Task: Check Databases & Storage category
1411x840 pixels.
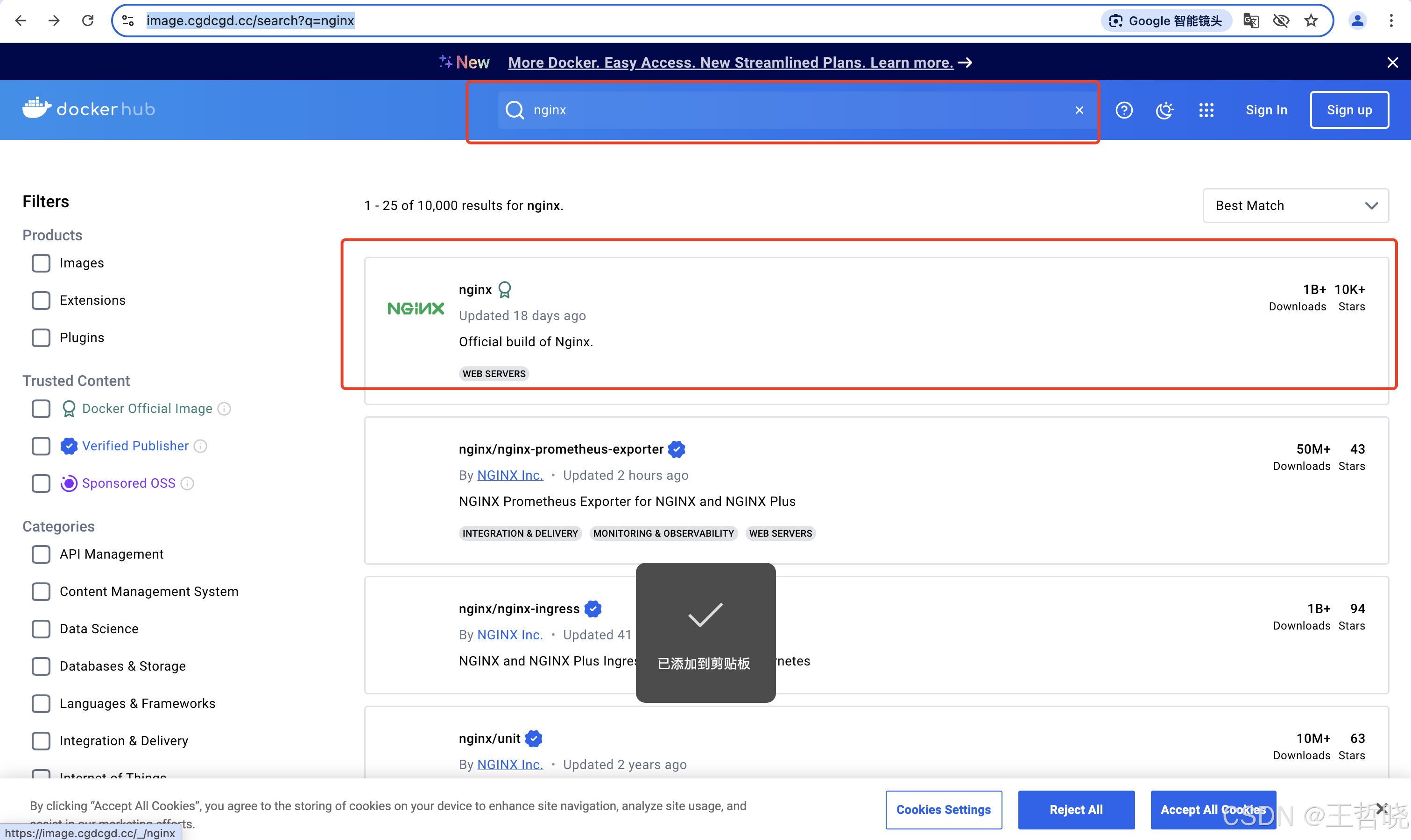Action: [x=41, y=666]
